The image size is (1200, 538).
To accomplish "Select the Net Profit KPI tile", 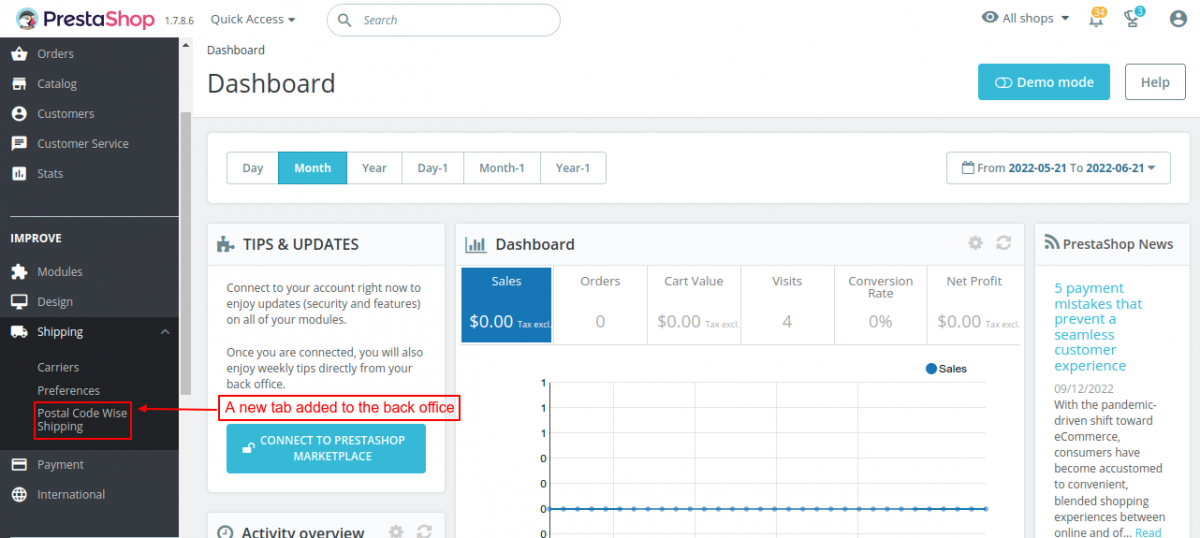I will [x=975, y=305].
